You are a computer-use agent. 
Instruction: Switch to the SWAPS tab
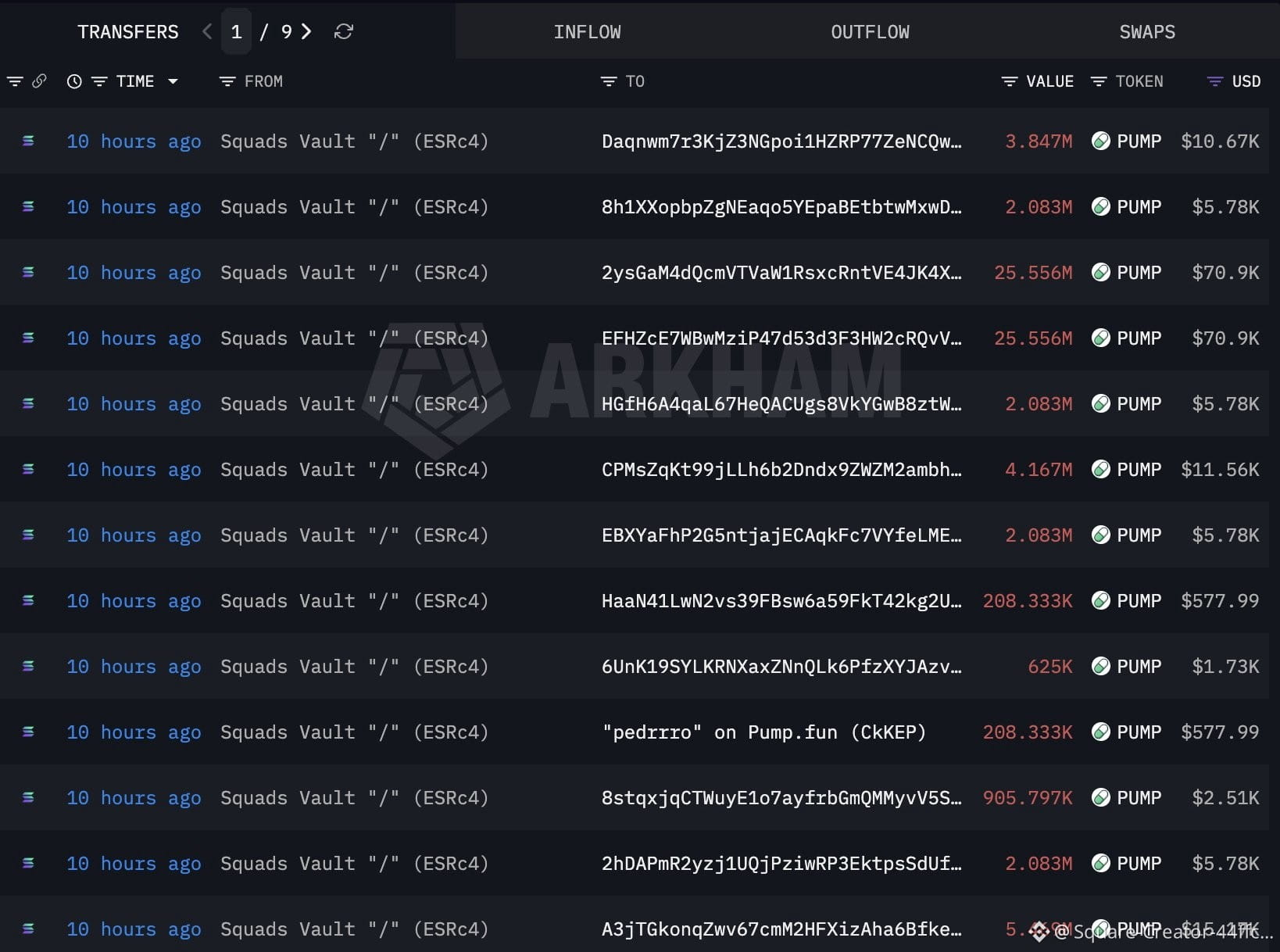(x=1147, y=32)
